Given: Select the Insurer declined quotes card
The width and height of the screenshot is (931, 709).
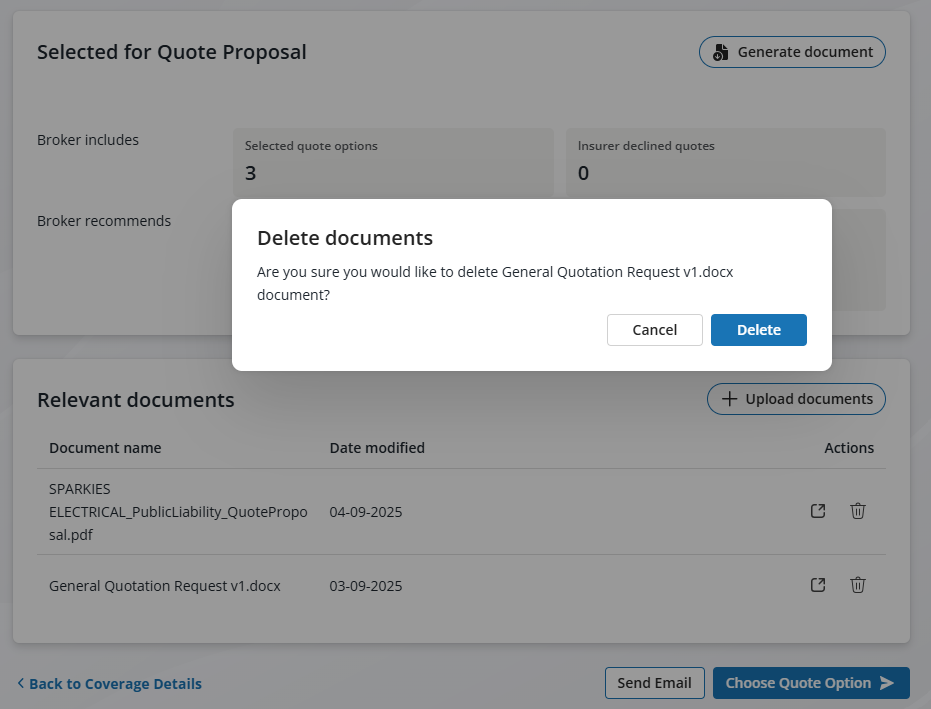Looking at the screenshot, I should pos(725,162).
